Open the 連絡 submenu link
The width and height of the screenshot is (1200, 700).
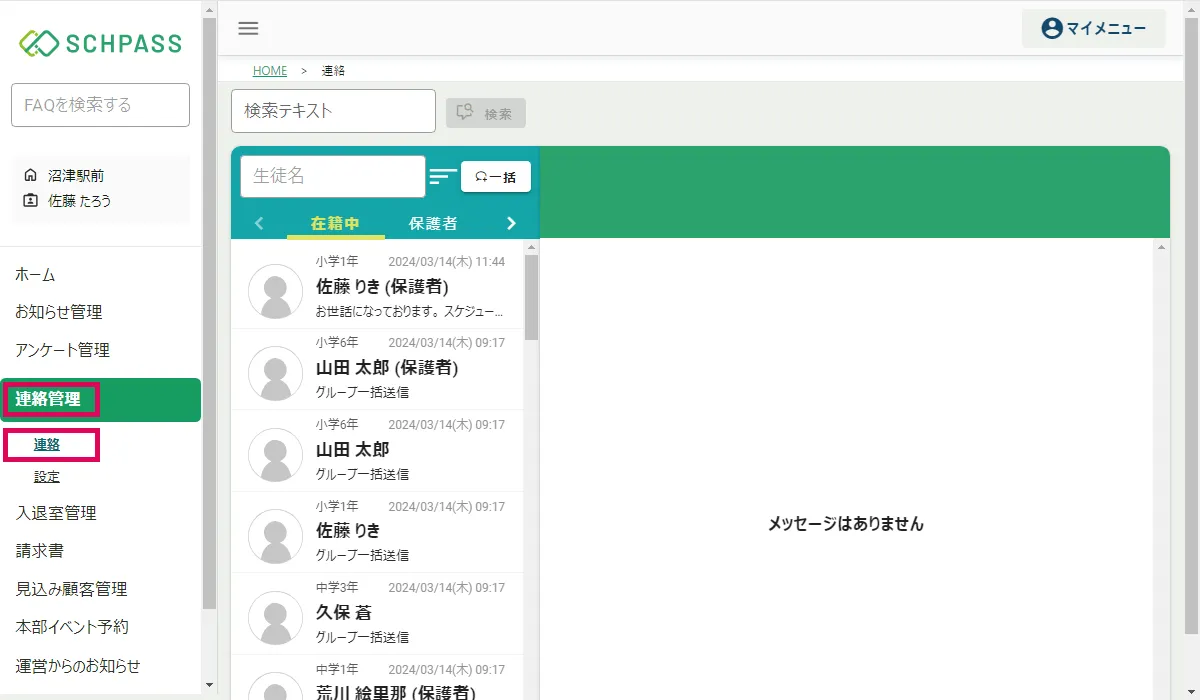(47, 445)
